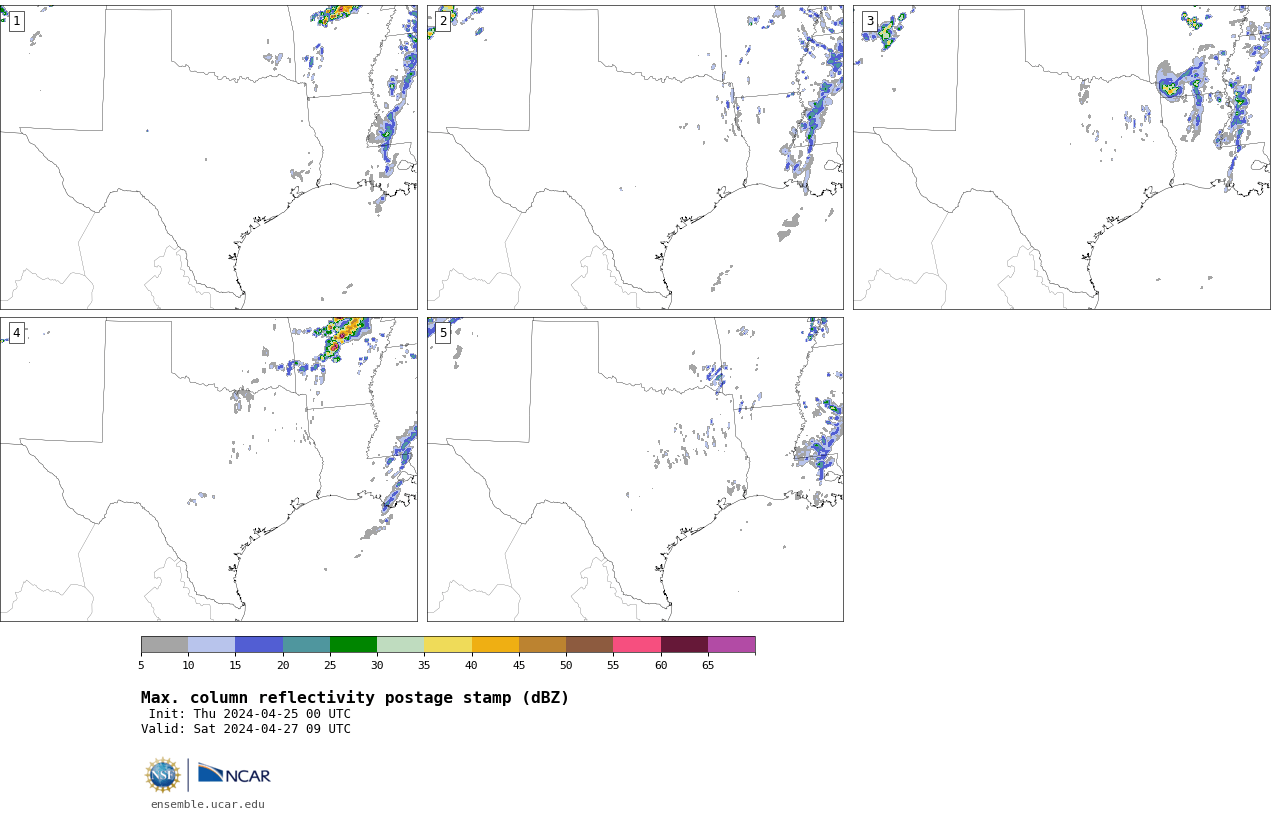Click the maroon 60-65 dBZ color swatch
The image size is (1280, 815).
pyautogui.click(x=684, y=645)
